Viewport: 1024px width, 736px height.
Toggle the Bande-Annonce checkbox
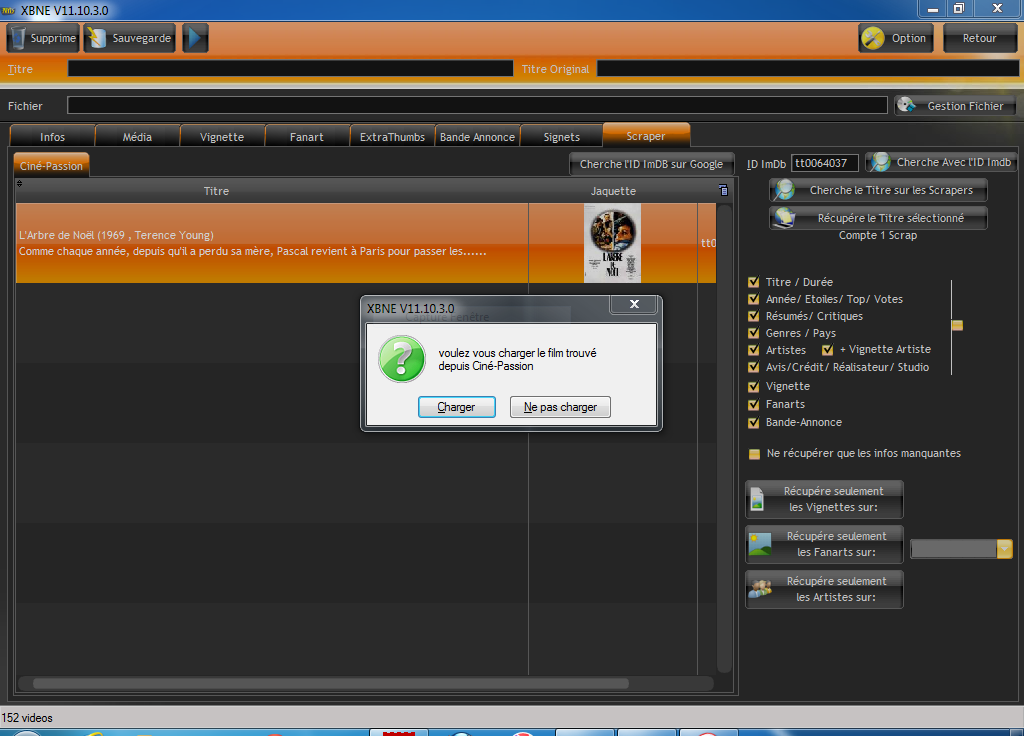pyautogui.click(x=754, y=423)
